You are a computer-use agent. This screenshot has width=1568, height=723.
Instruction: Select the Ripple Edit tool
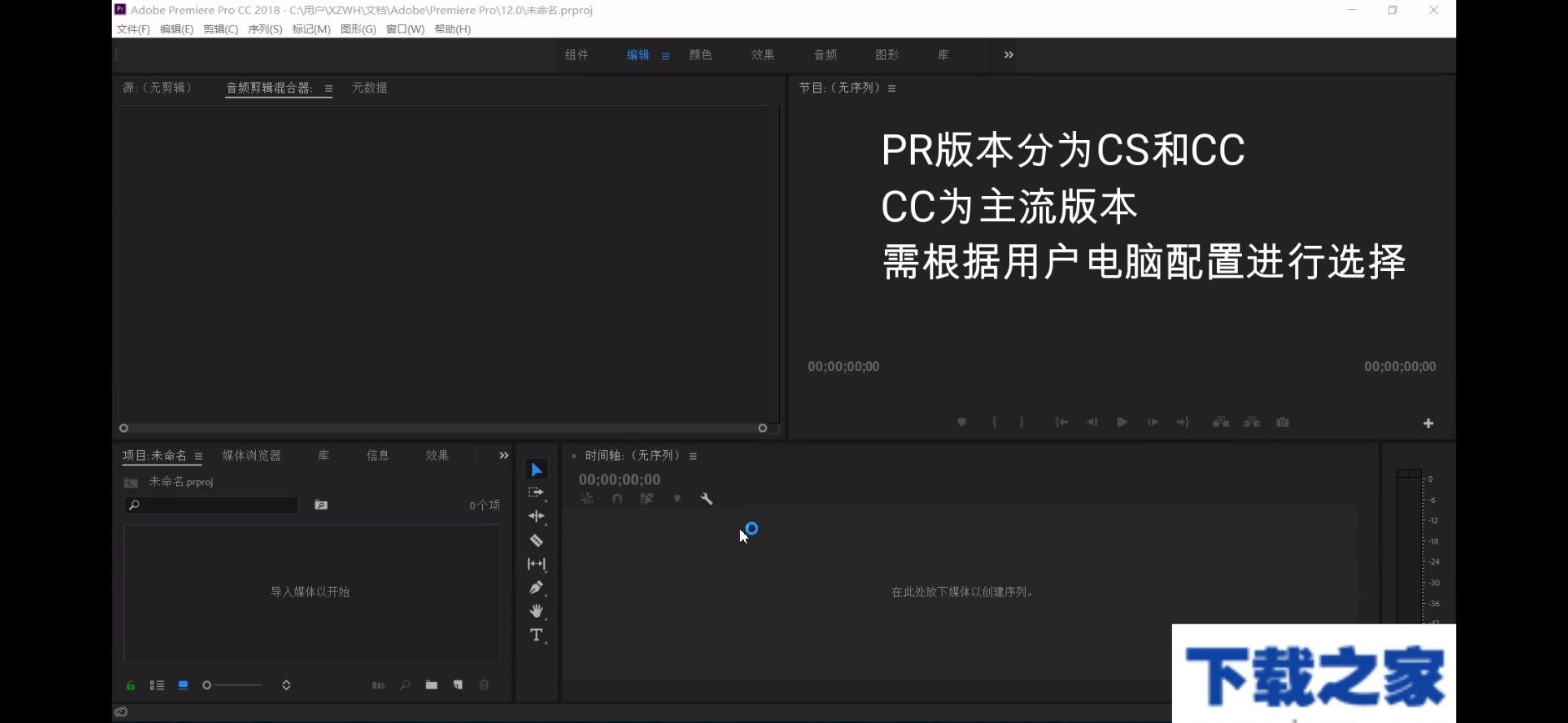coord(536,516)
